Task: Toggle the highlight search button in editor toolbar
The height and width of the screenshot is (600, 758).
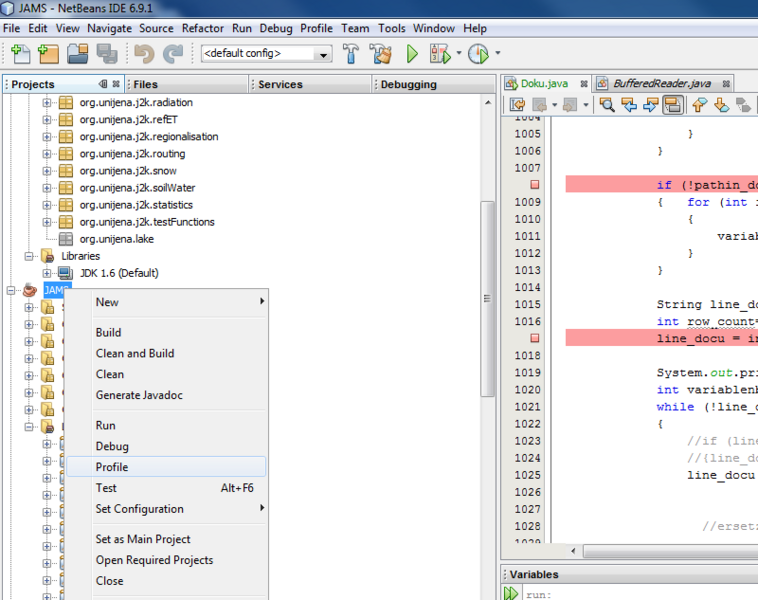Action: [673, 105]
